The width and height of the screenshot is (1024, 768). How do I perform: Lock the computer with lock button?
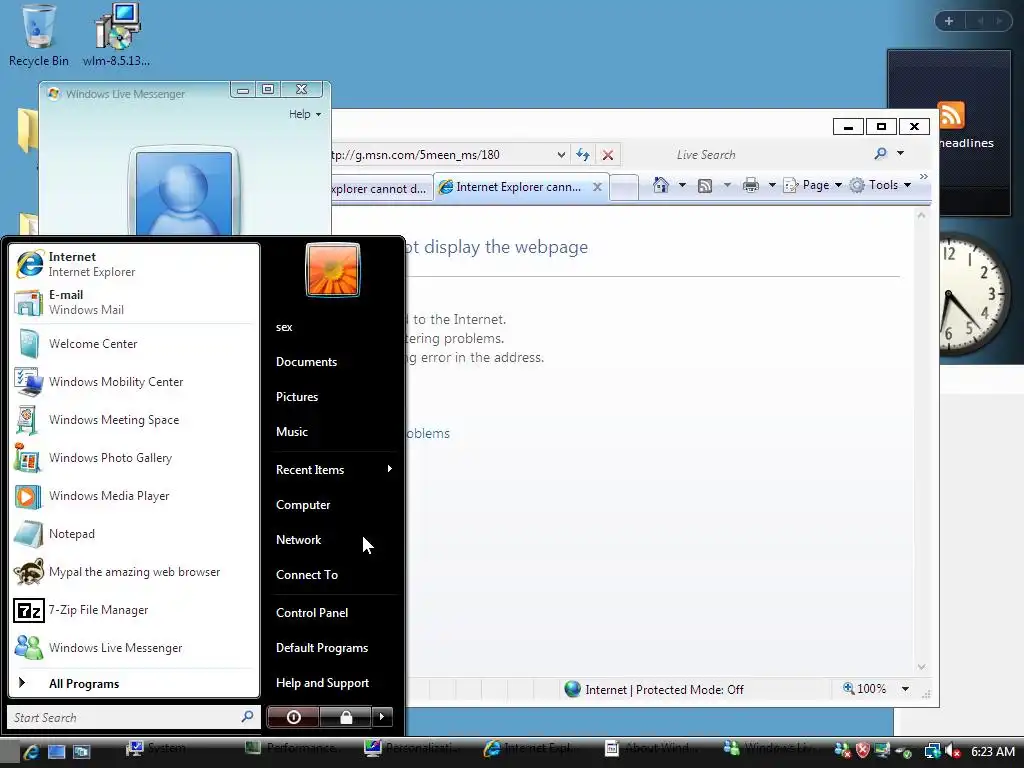pos(345,717)
